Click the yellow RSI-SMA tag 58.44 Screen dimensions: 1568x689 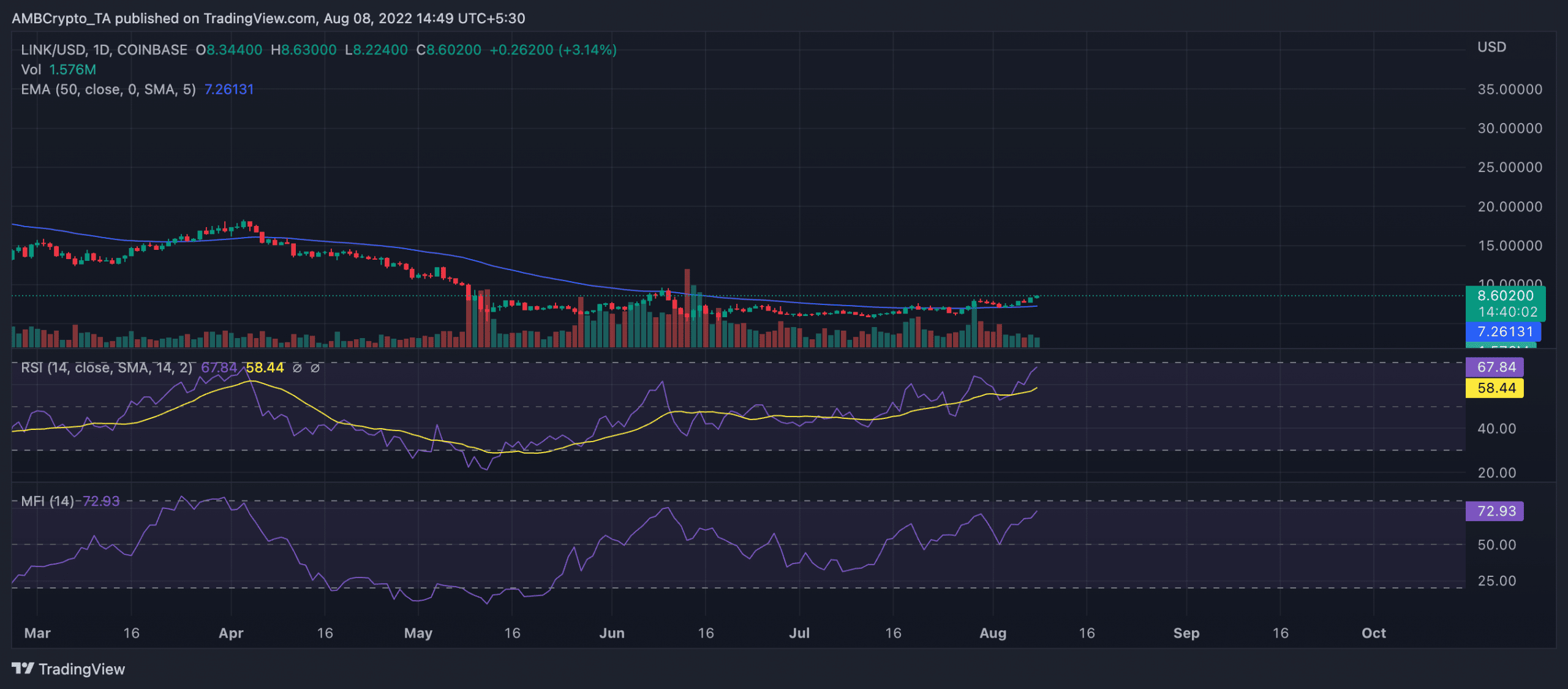click(x=1494, y=388)
